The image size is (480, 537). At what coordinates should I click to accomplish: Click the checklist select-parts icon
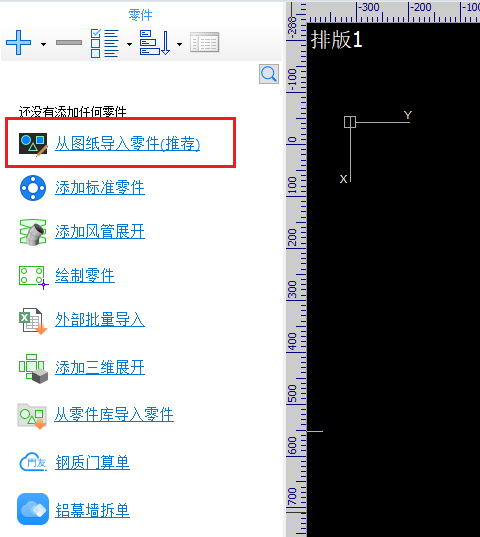click(x=105, y=43)
